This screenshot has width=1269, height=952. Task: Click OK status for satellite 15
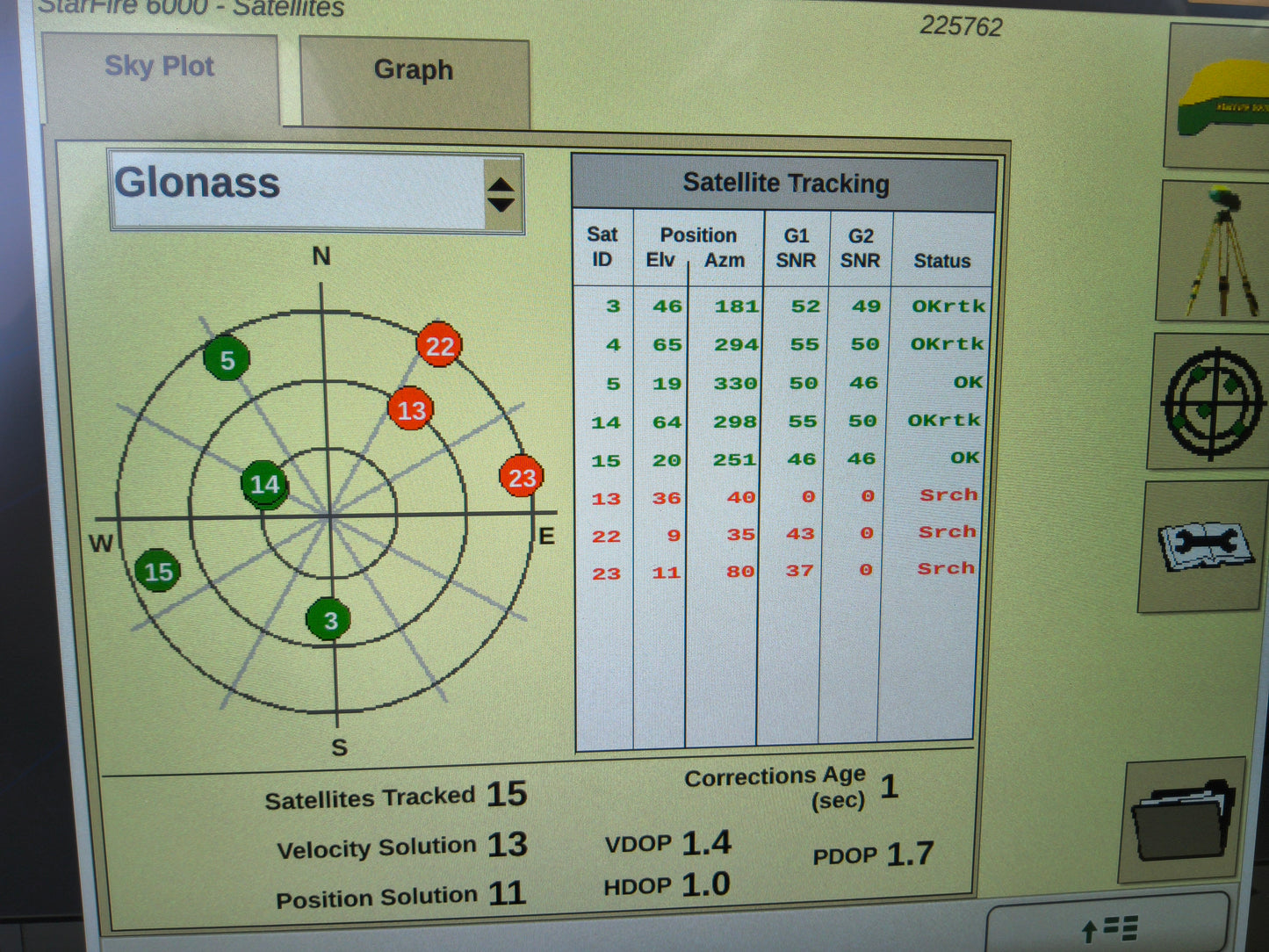[964, 458]
